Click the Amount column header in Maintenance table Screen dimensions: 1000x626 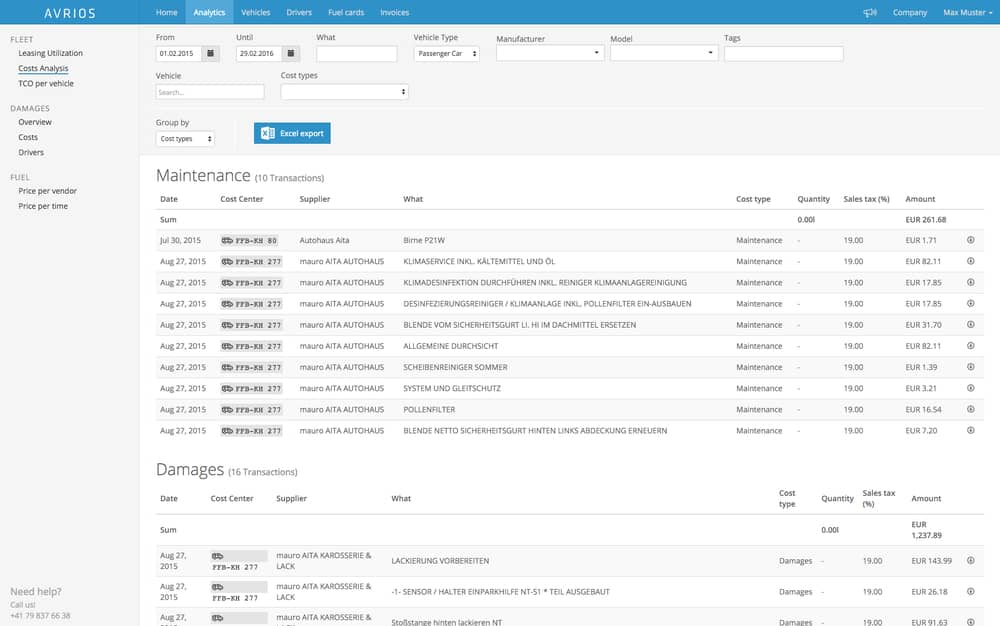pos(920,199)
